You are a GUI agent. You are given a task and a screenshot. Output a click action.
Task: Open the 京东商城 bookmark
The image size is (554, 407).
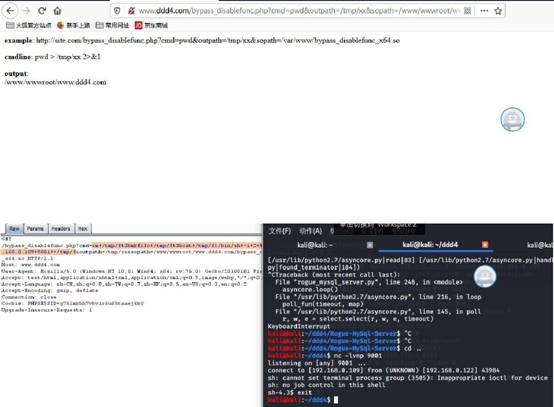pyautogui.click(x=151, y=25)
